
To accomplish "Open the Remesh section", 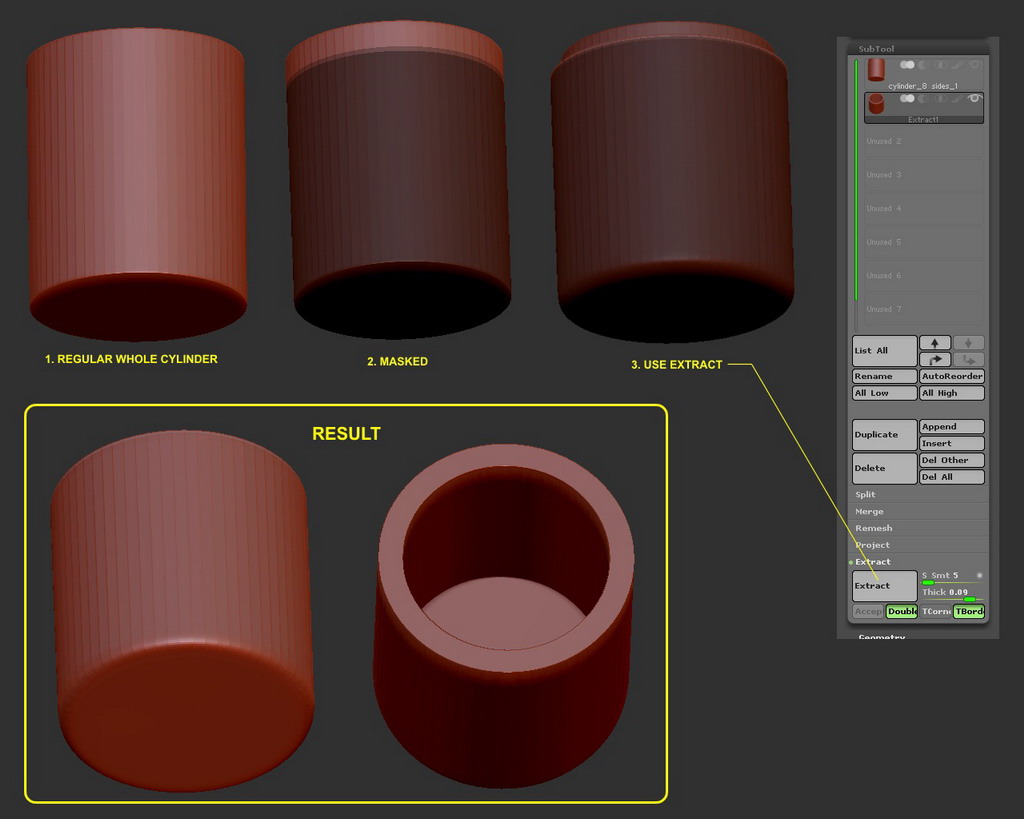I will (873, 528).
